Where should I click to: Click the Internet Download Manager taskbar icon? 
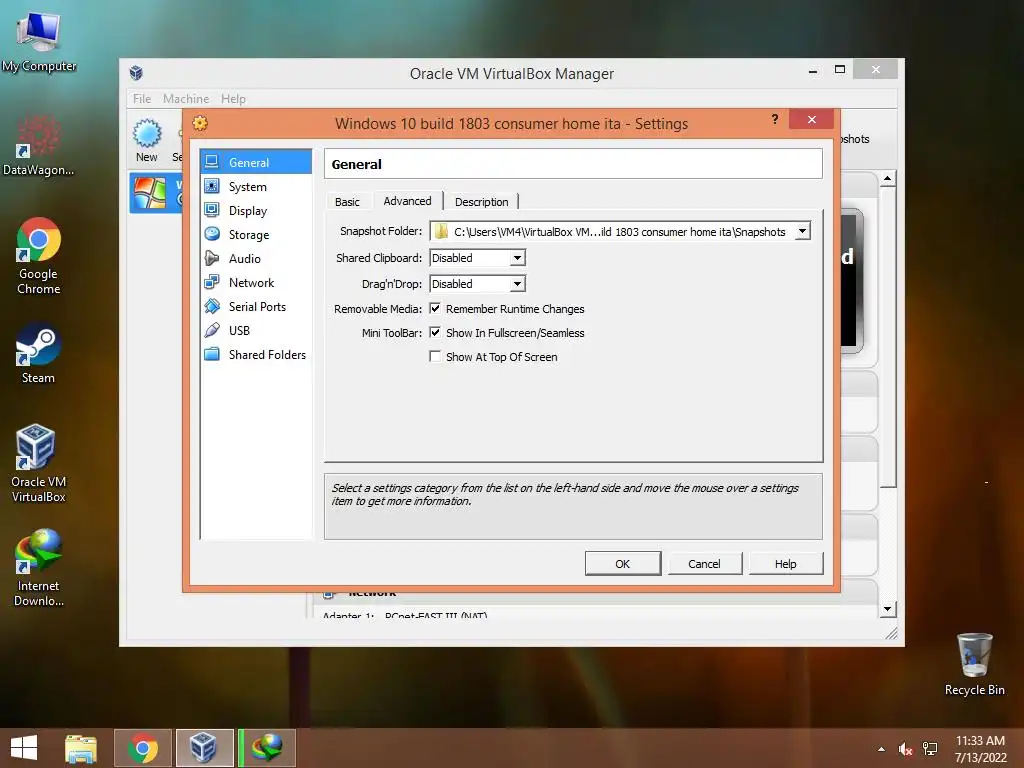coord(267,748)
